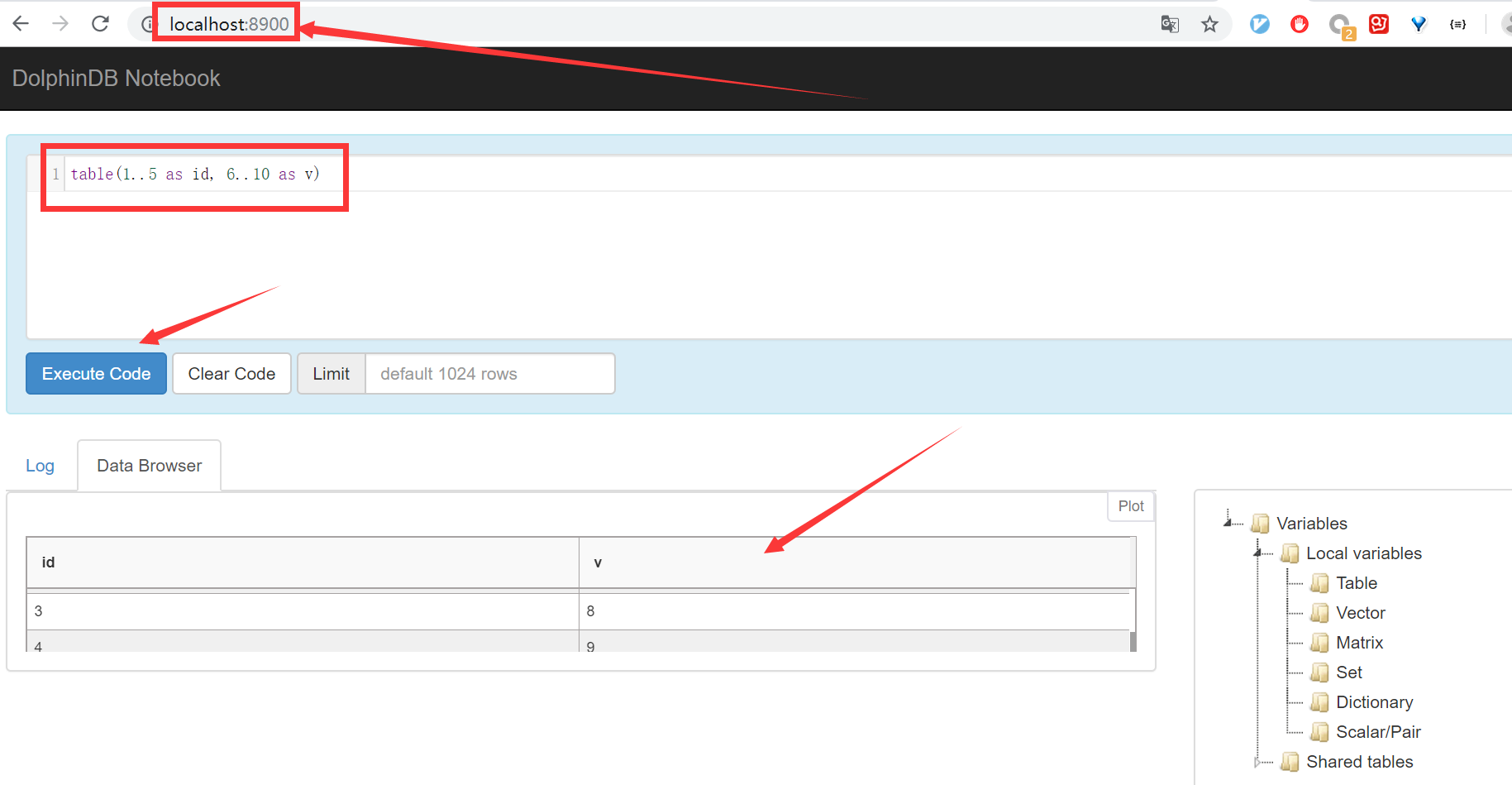This screenshot has height=785, width=1512.
Task: Open site information icon in address bar
Action: point(147,25)
